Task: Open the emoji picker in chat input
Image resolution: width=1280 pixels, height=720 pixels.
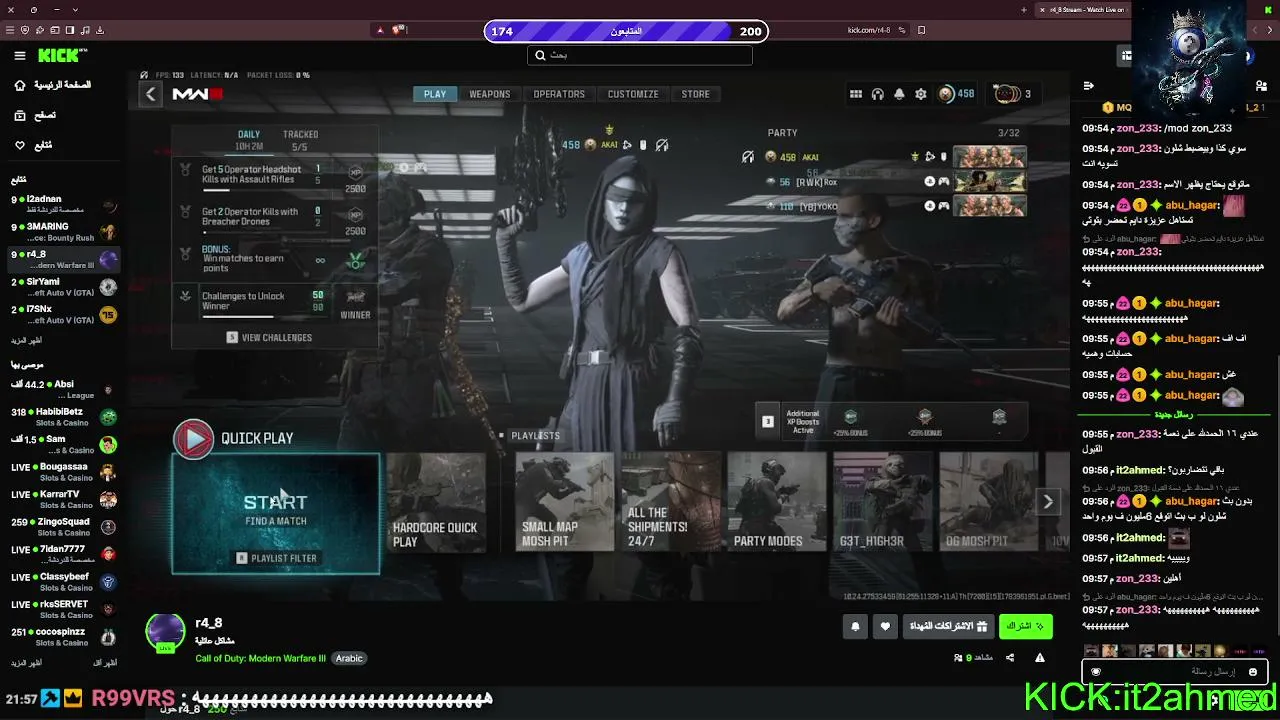Action: click(x=1252, y=671)
